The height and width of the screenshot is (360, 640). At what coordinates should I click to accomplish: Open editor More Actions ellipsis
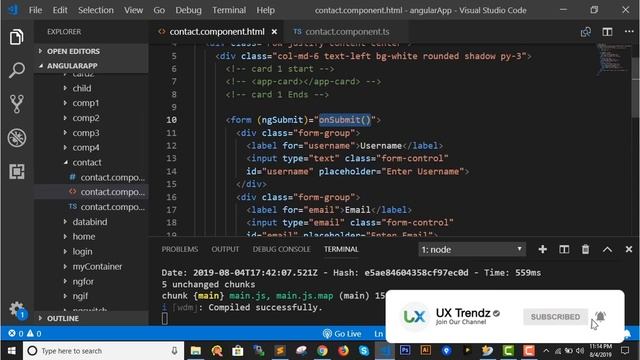click(629, 32)
